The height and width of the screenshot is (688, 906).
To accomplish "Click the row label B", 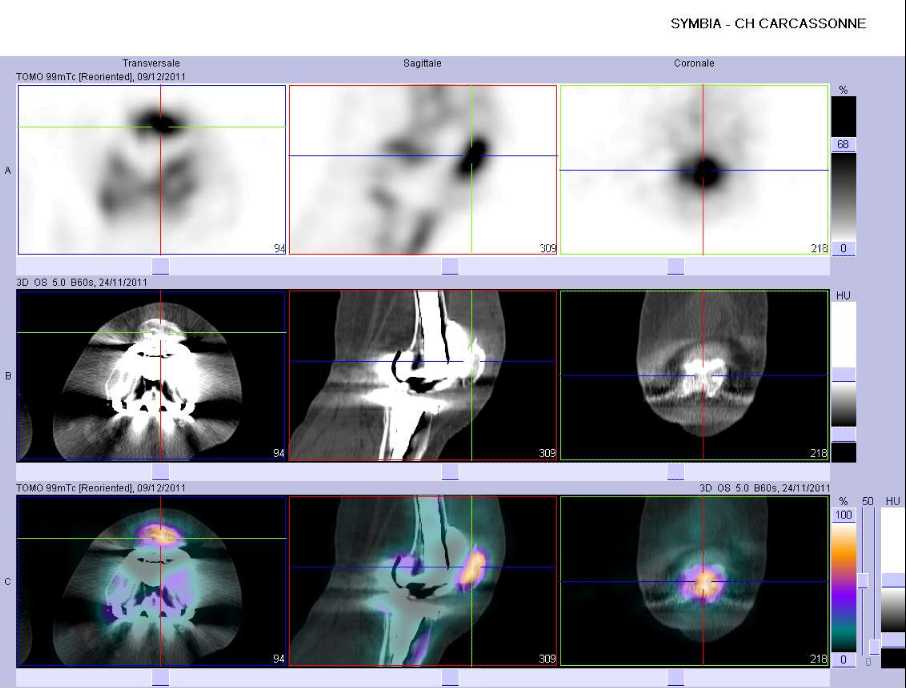I will coord(8,375).
